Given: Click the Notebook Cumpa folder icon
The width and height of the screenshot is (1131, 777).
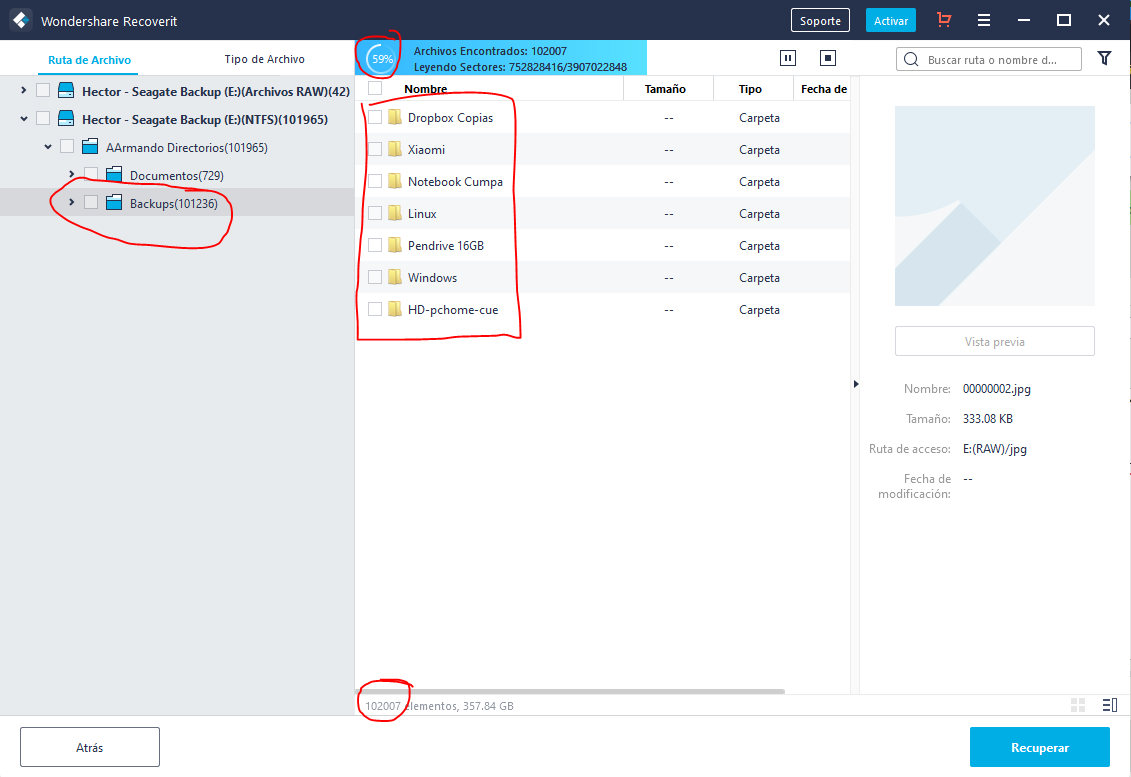Looking at the screenshot, I should [x=395, y=181].
